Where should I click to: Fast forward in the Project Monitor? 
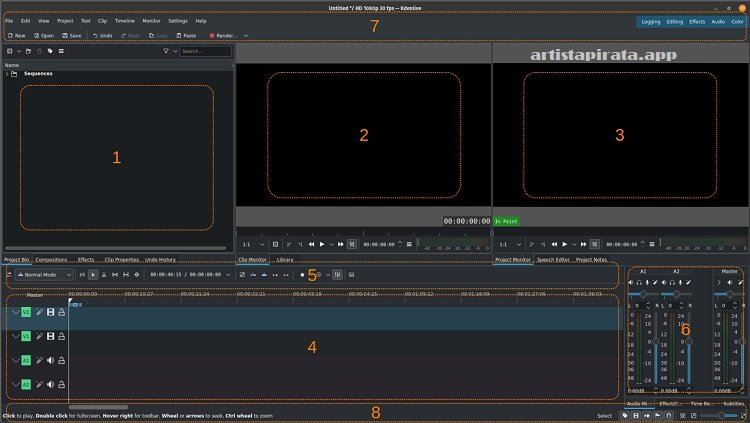(x=584, y=244)
